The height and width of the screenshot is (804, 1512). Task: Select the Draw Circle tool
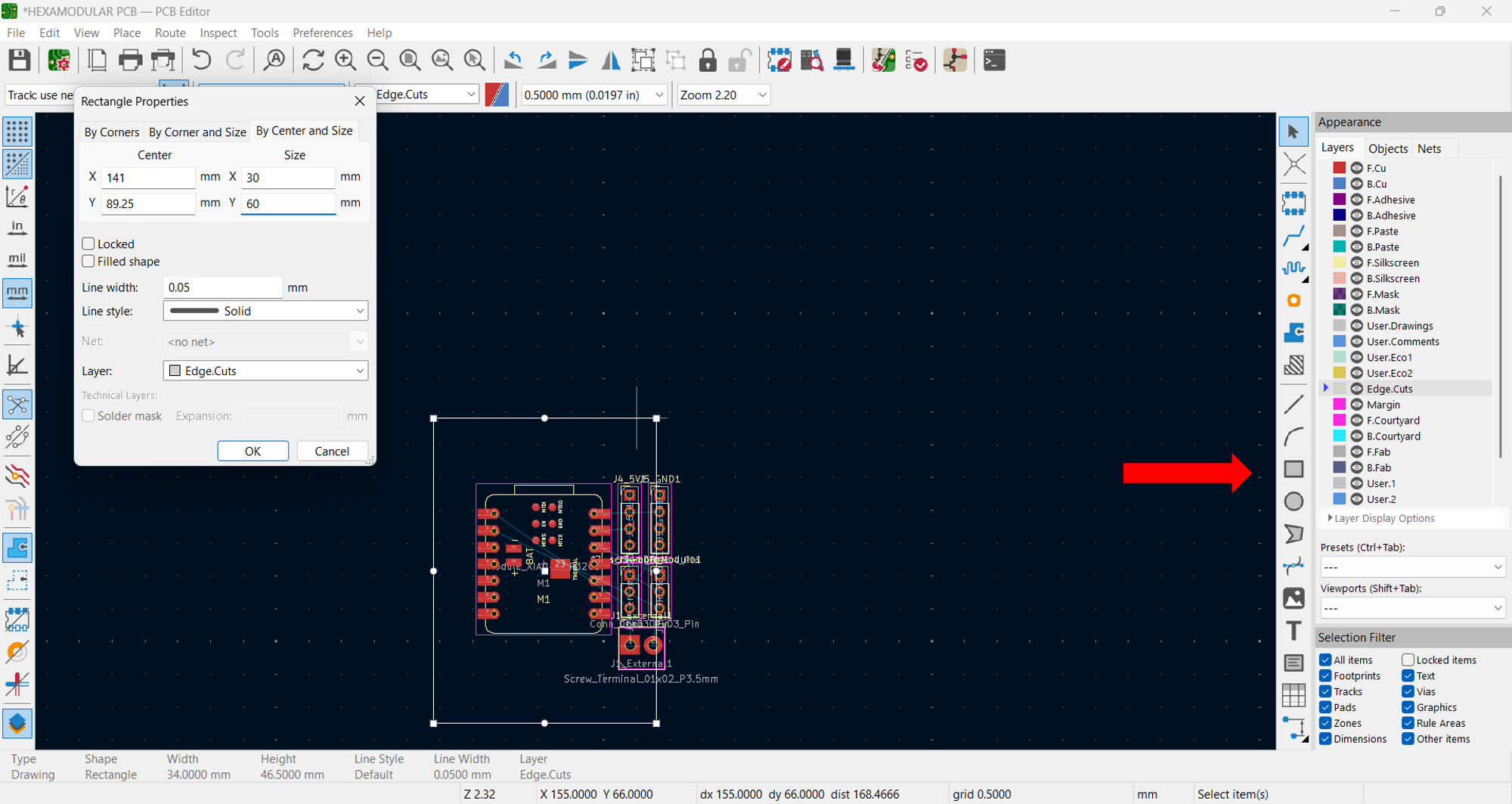pyautogui.click(x=1294, y=501)
